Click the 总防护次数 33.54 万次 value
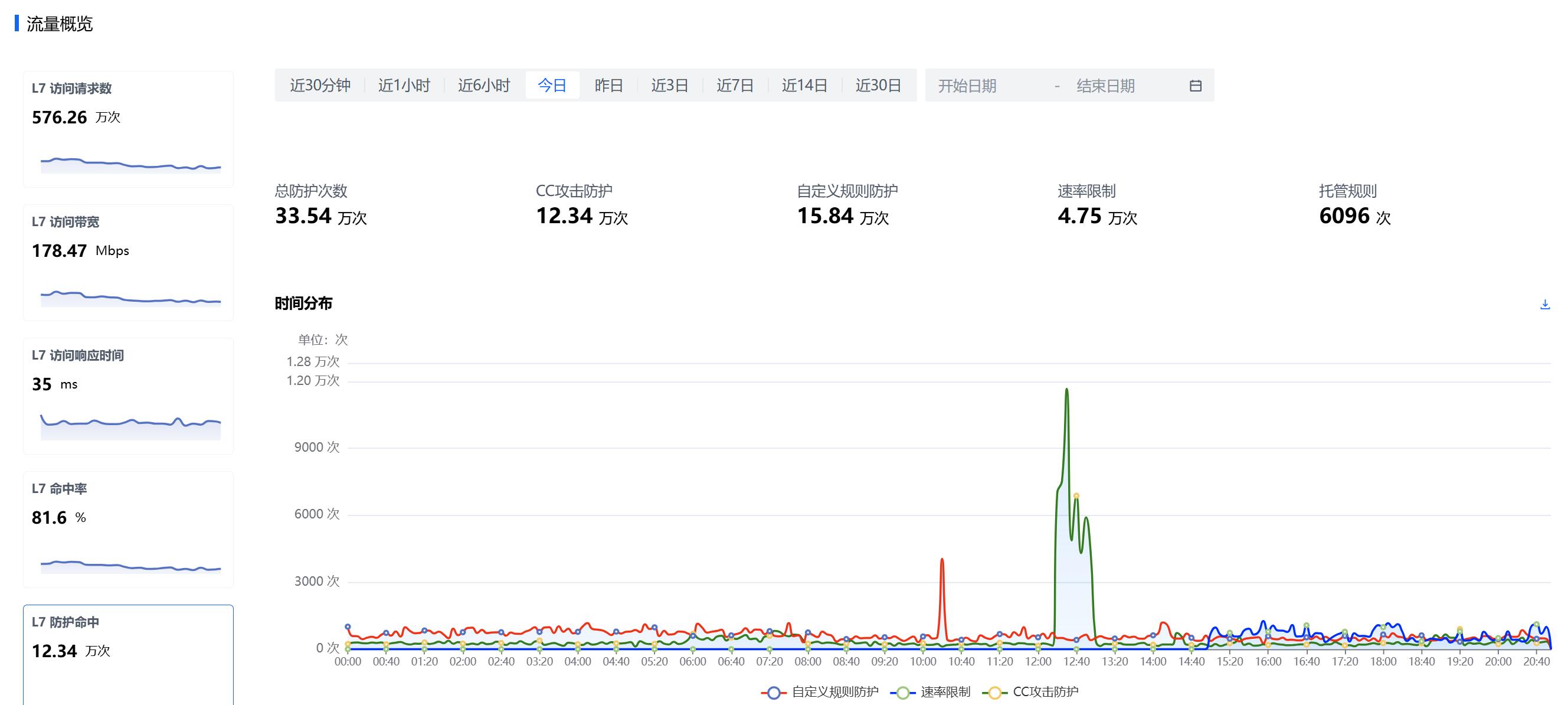 pyautogui.click(x=321, y=216)
